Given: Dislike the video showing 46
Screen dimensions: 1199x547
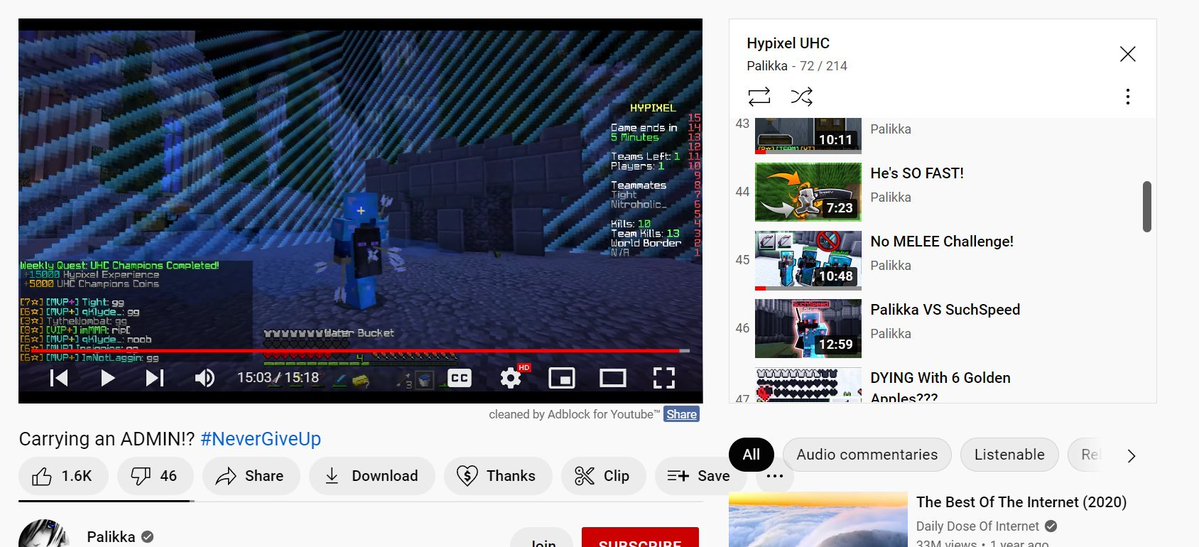Looking at the screenshot, I should [154, 476].
